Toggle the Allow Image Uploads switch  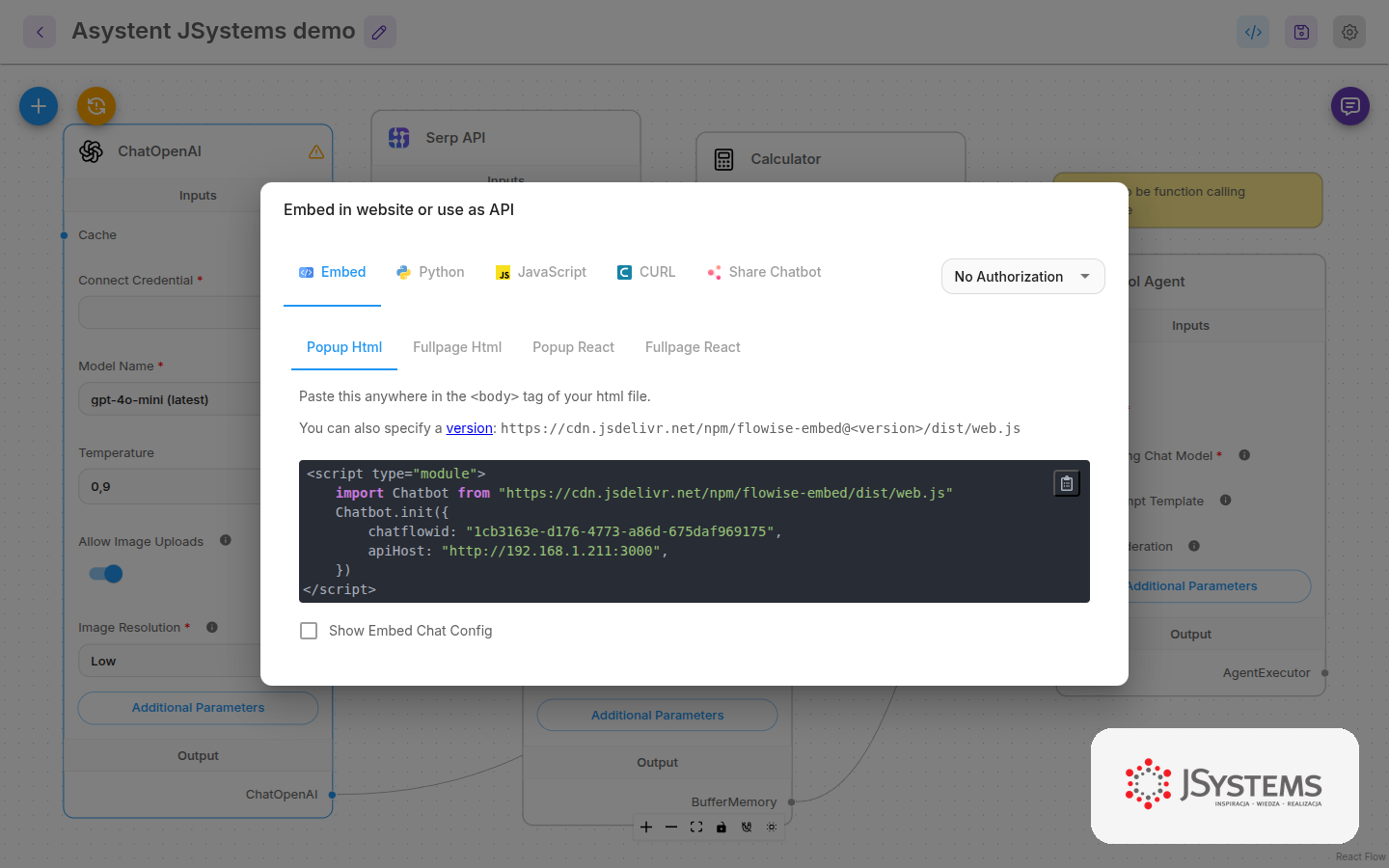pyautogui.click(x=106, y=574)
